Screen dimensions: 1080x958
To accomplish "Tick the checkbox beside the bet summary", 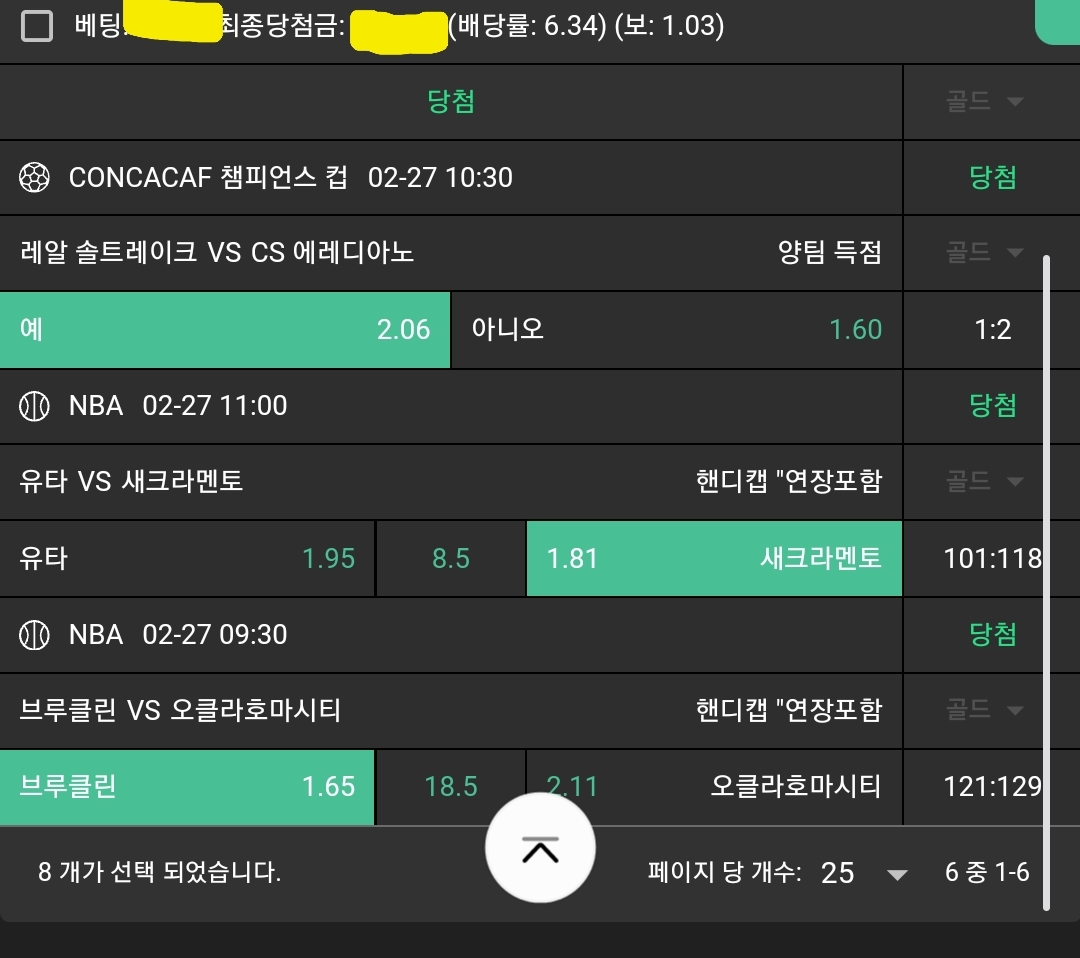I will [37, 26].
